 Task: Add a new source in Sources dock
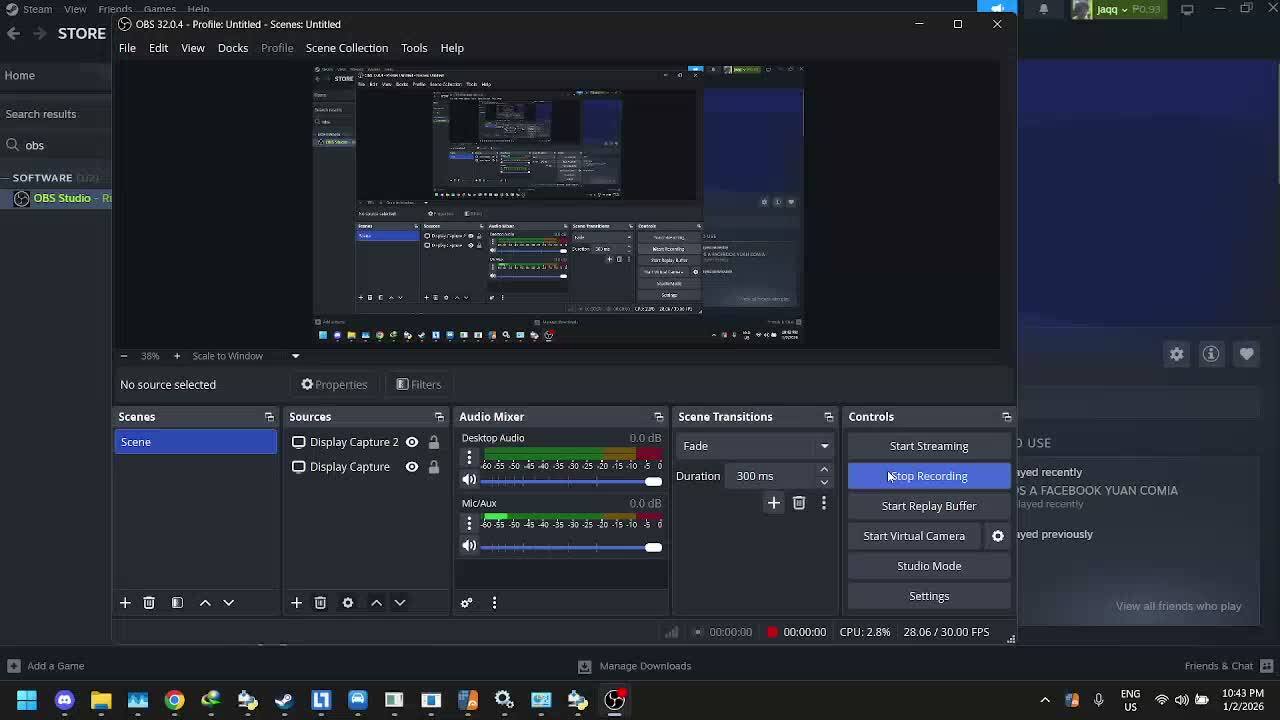click(296, 602)
